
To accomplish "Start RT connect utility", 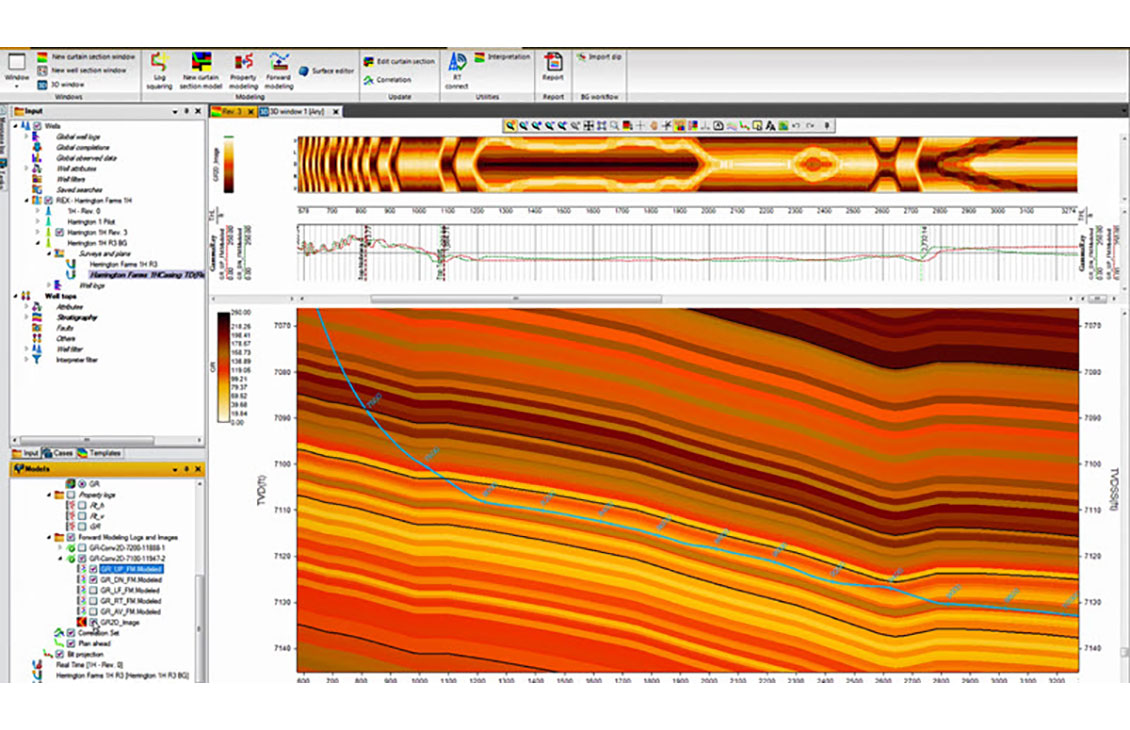I will (457, 69).
